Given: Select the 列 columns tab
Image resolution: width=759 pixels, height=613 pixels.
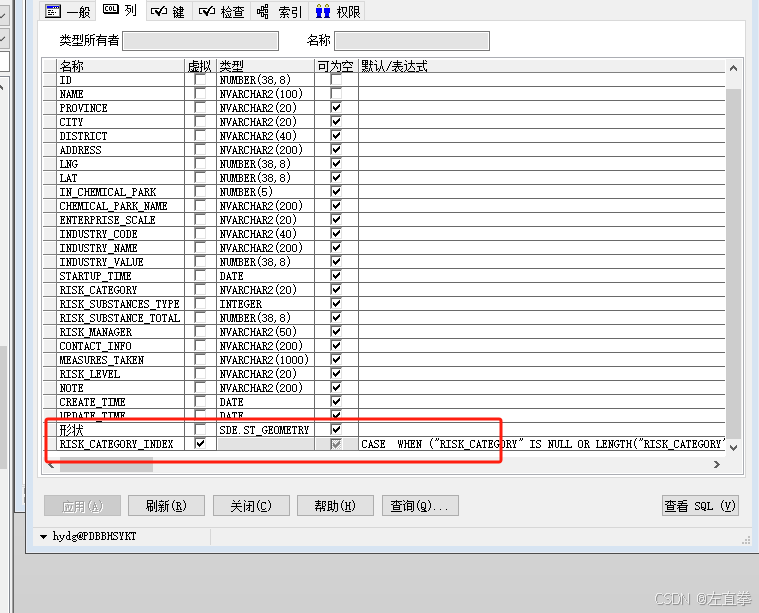Looking at the screenshot, I should pos(121,10).
